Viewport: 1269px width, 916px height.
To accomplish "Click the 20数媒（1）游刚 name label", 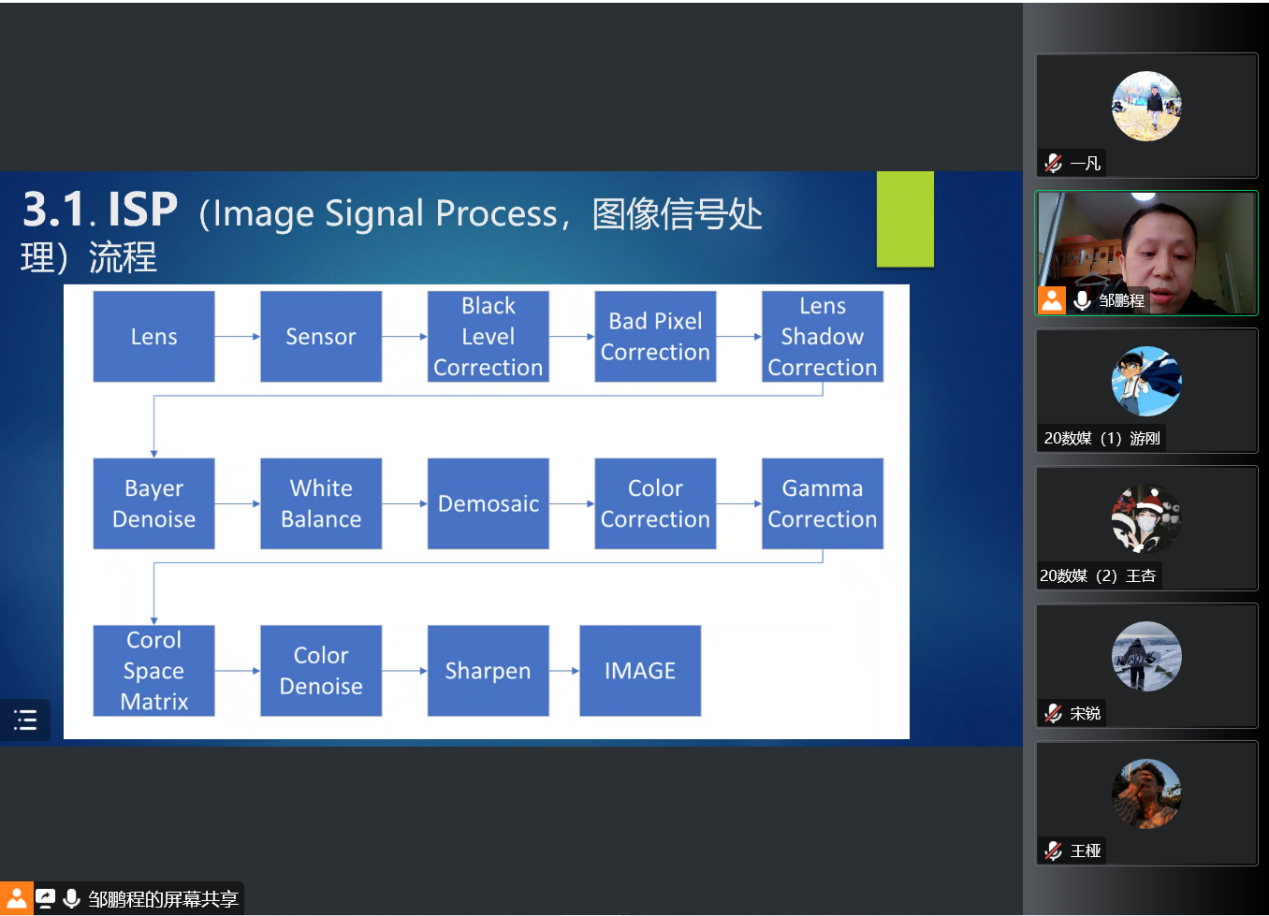I will coord(1102,438).
